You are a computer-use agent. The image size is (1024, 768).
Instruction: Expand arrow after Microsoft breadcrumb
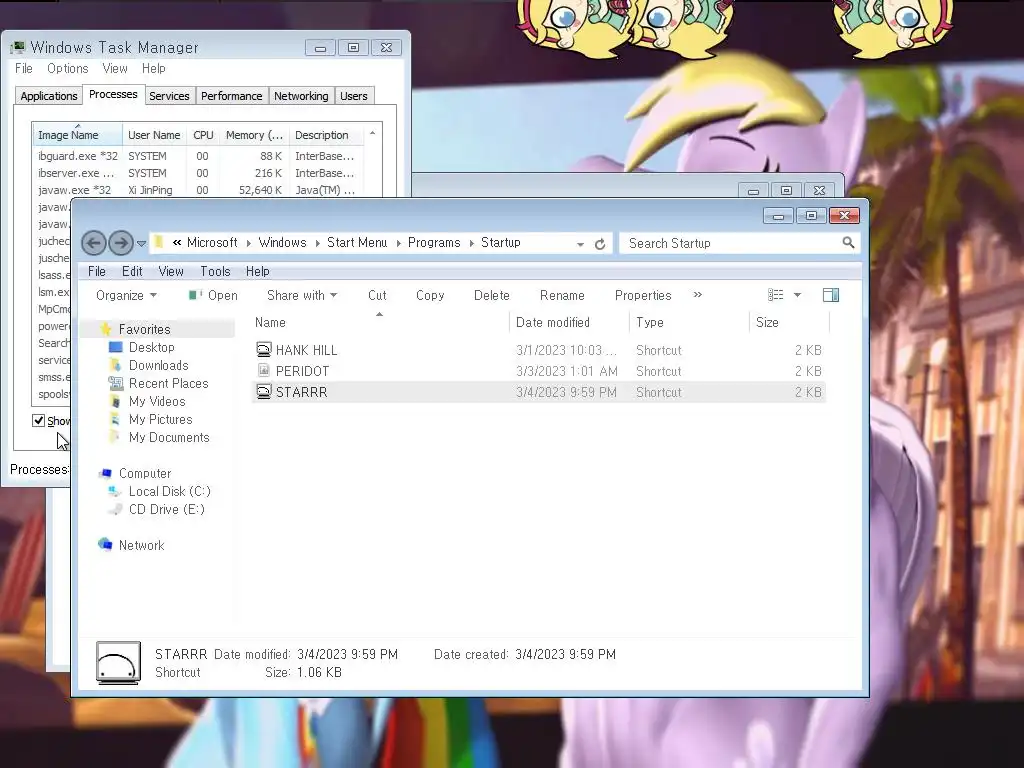(x=248, y=244)
